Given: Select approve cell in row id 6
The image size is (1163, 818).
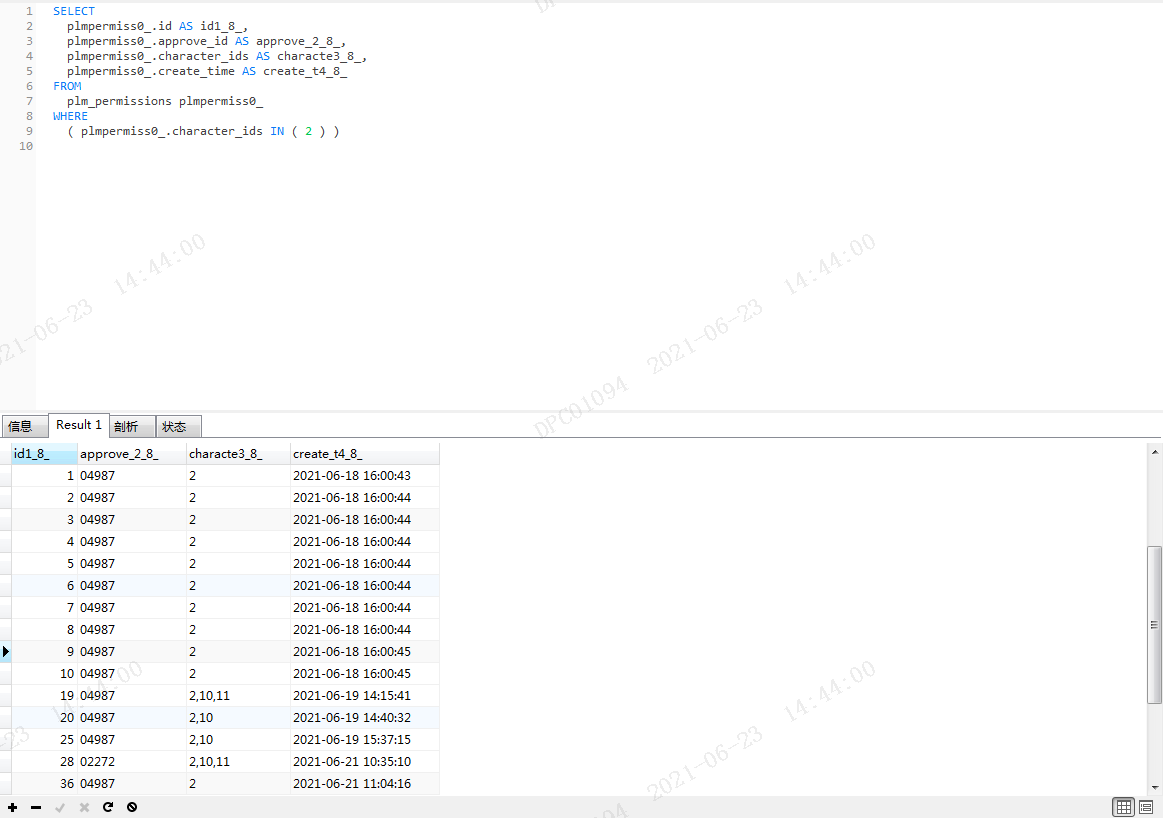Looking at the screenshot, I should pos(131,586).
